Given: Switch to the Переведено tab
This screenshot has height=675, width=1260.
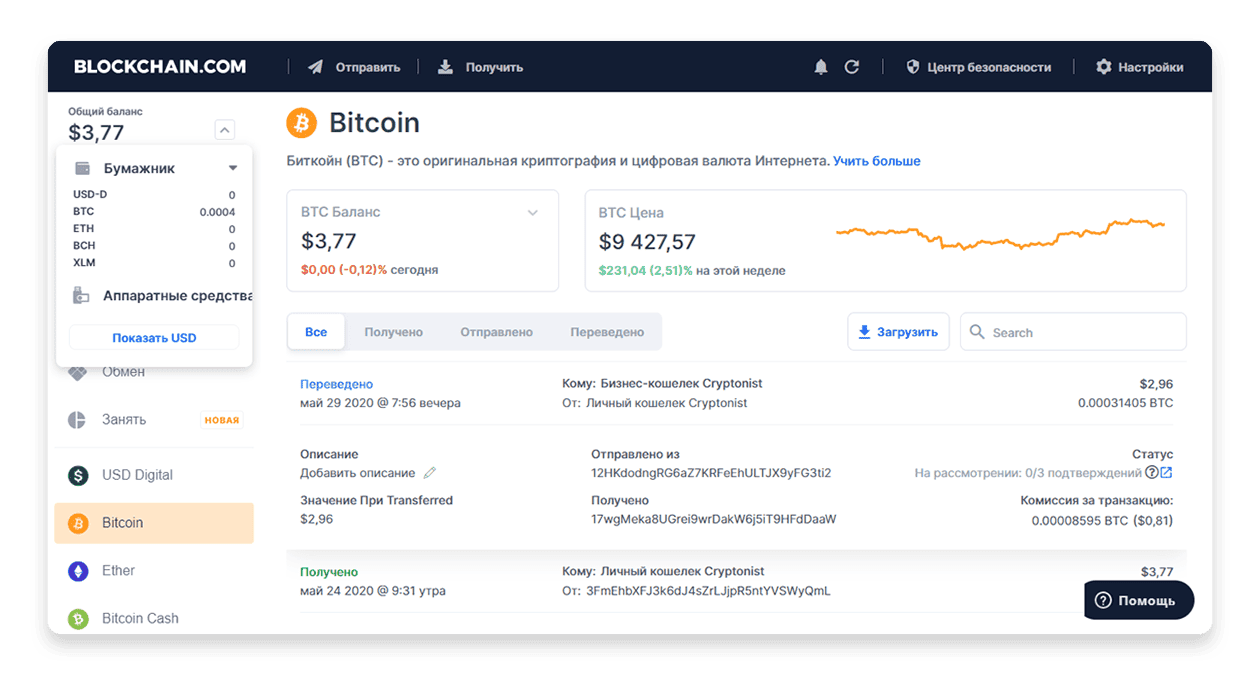Looking at the screenshot, I should [607, 332].
